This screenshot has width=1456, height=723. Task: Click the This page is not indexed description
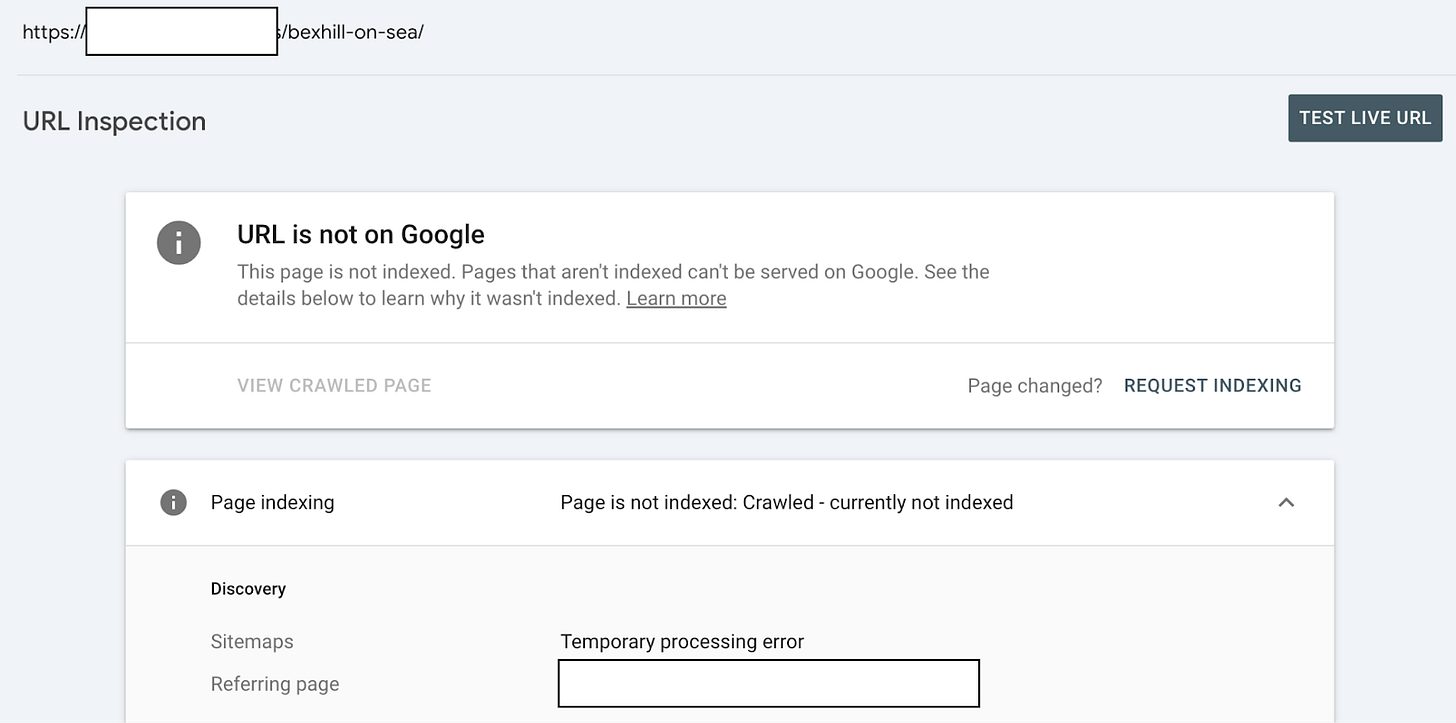(612, 272)
